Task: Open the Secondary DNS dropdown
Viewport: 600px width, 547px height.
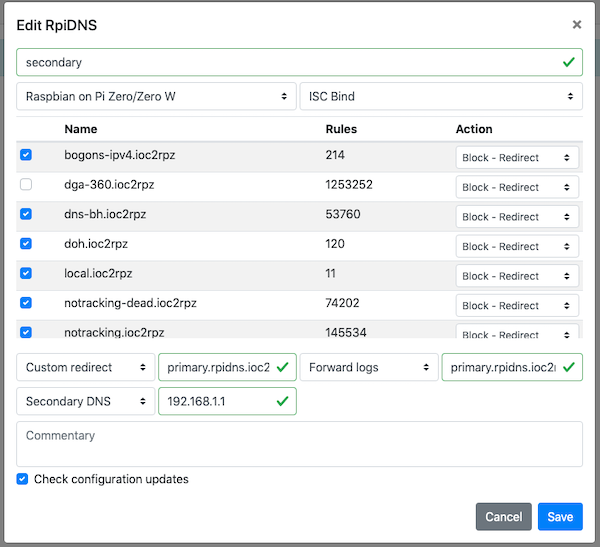Action: [86, 401]
